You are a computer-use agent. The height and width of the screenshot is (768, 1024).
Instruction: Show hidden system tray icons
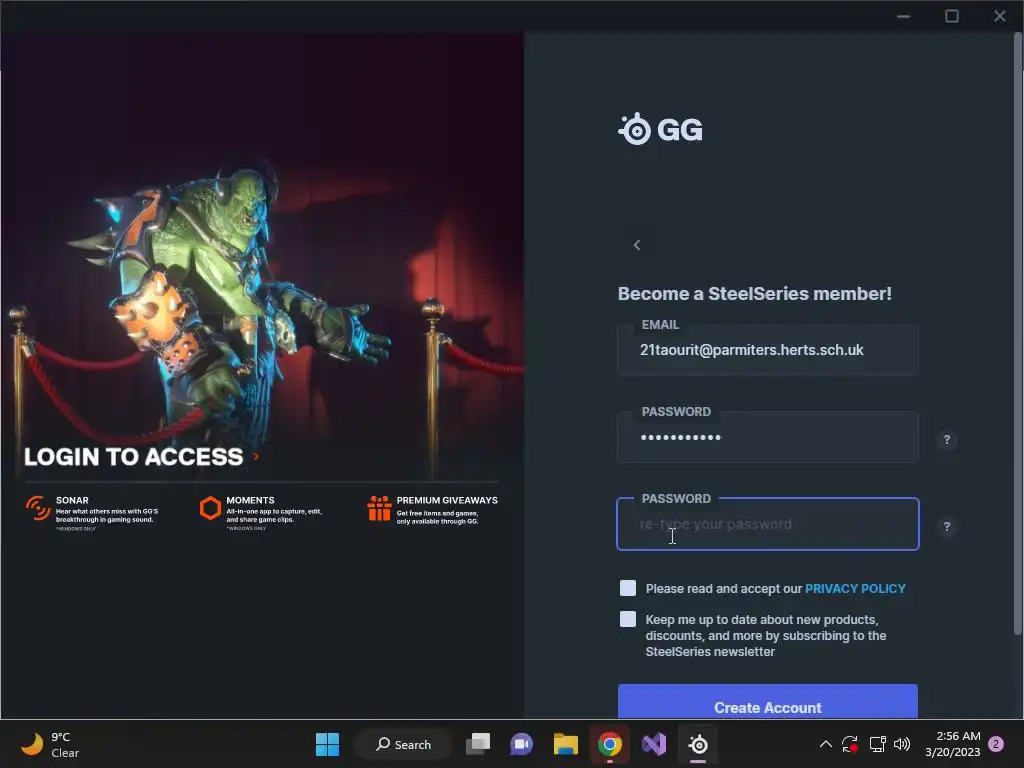click(825, 744)
